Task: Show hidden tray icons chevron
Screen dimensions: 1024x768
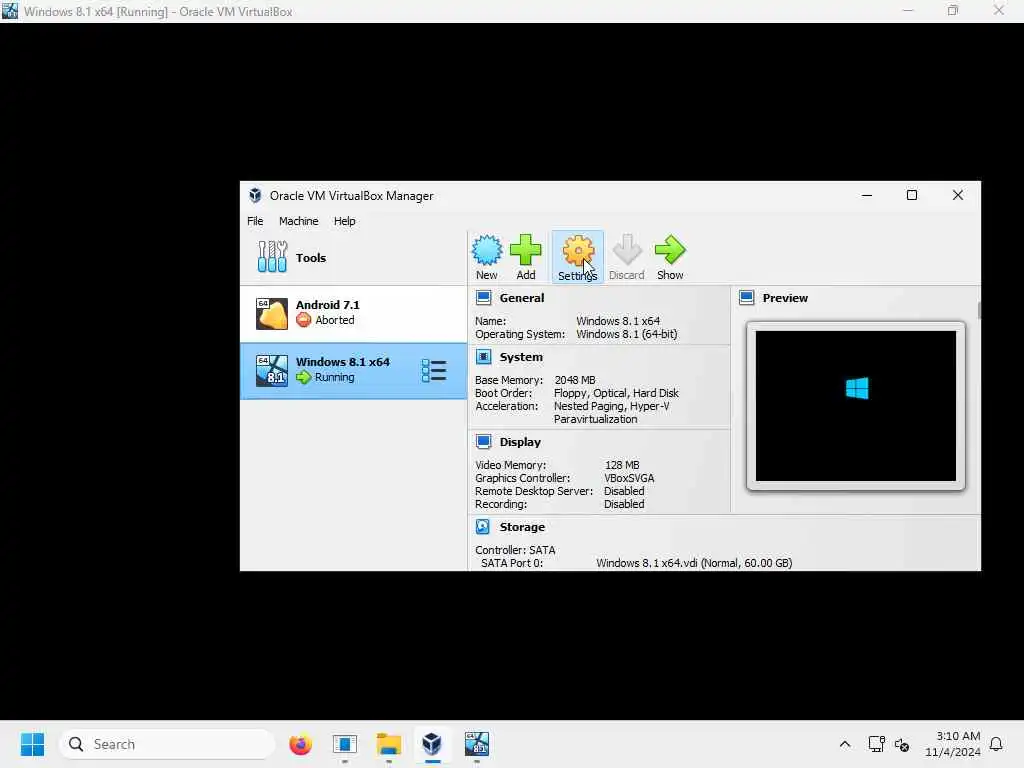Action: (844, 744)
